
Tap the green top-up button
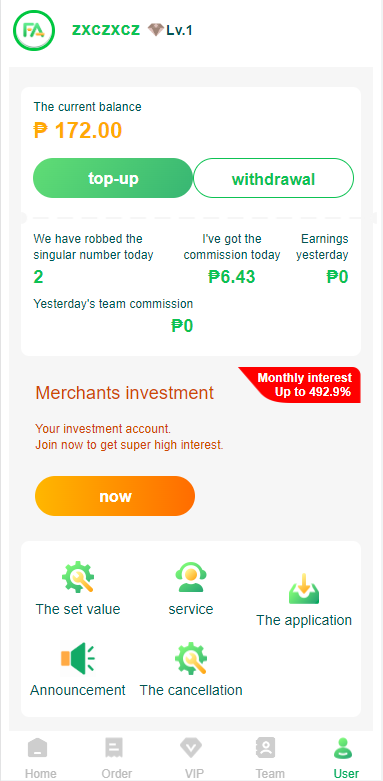tap(113, 178)
